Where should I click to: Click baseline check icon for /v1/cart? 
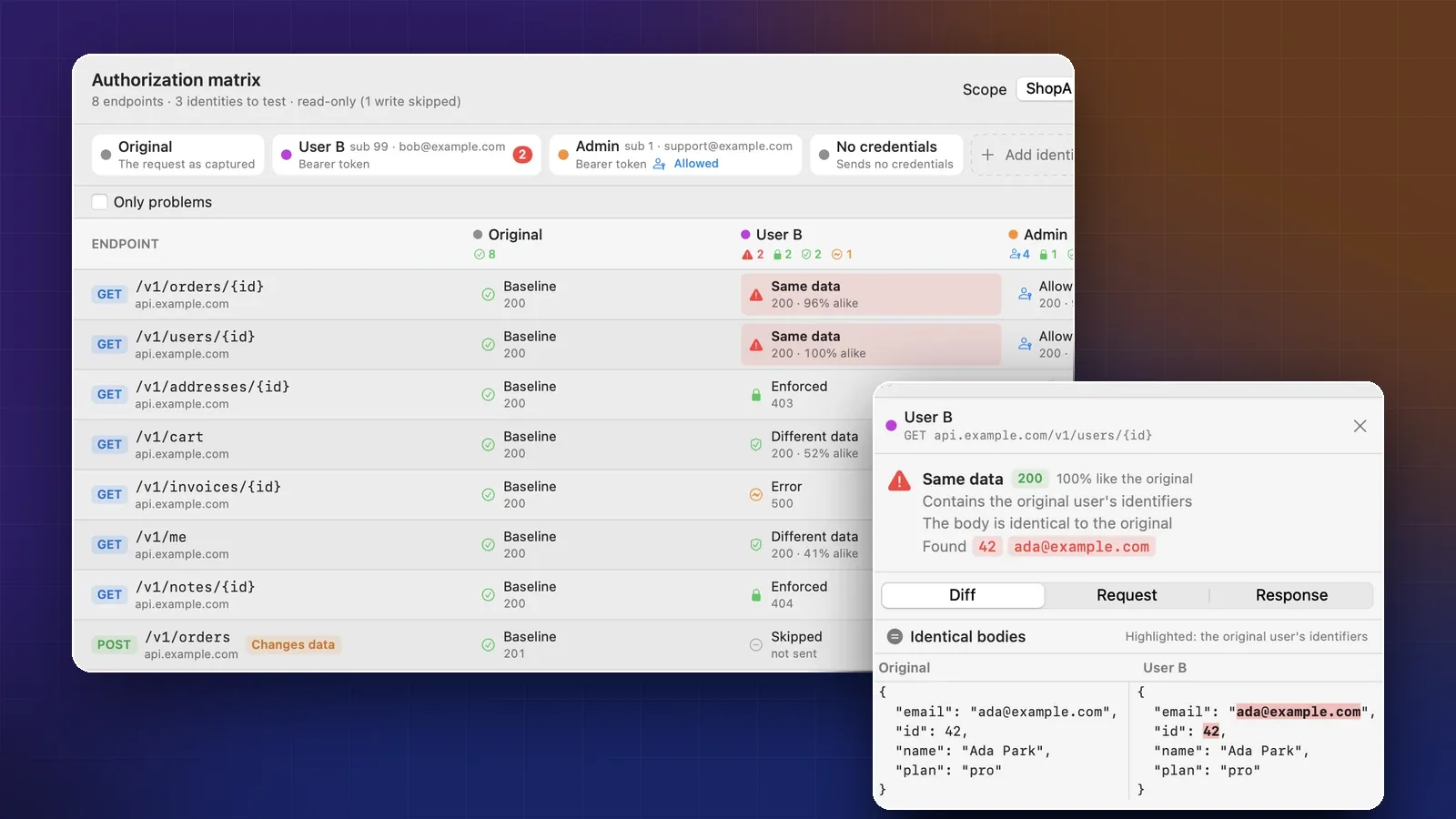pyautogui.click(x=489, y=445)
